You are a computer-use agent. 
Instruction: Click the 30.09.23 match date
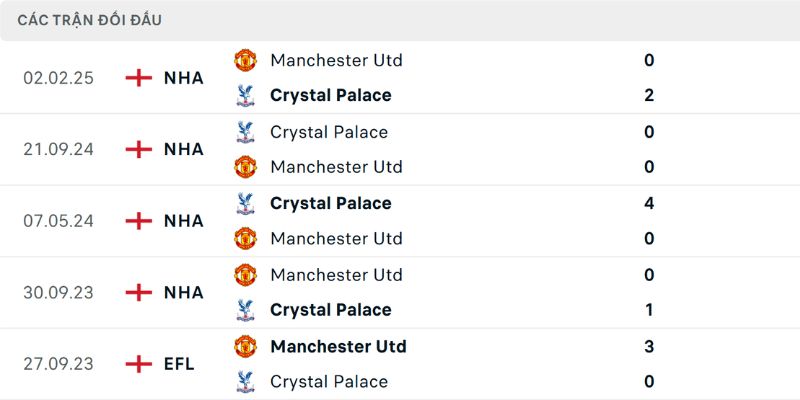click(x=58, y=292)
